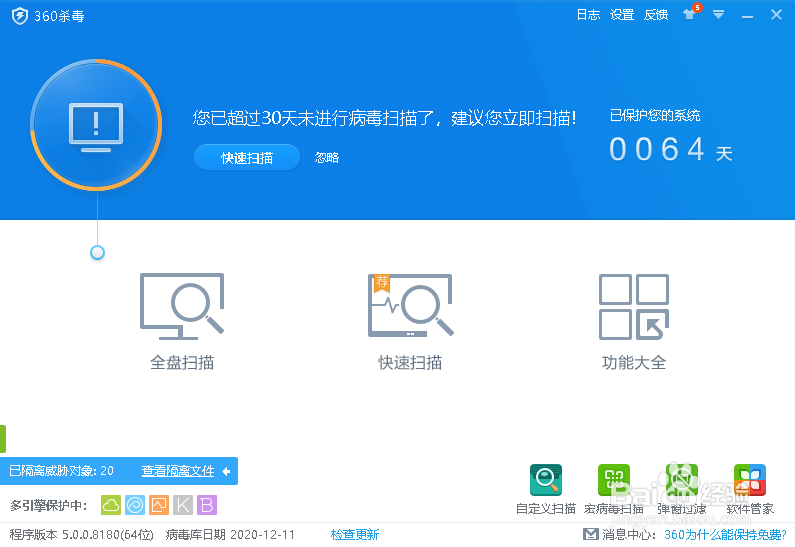Click 检查更新 check for updates link
Viewport: 795px width, 547px height.
point(354,535)
